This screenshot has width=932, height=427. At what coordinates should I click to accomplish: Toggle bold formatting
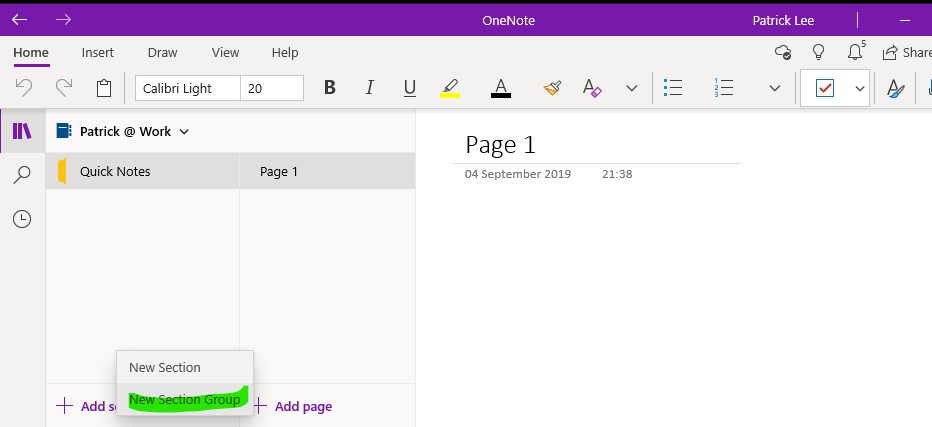click(330, 88)
